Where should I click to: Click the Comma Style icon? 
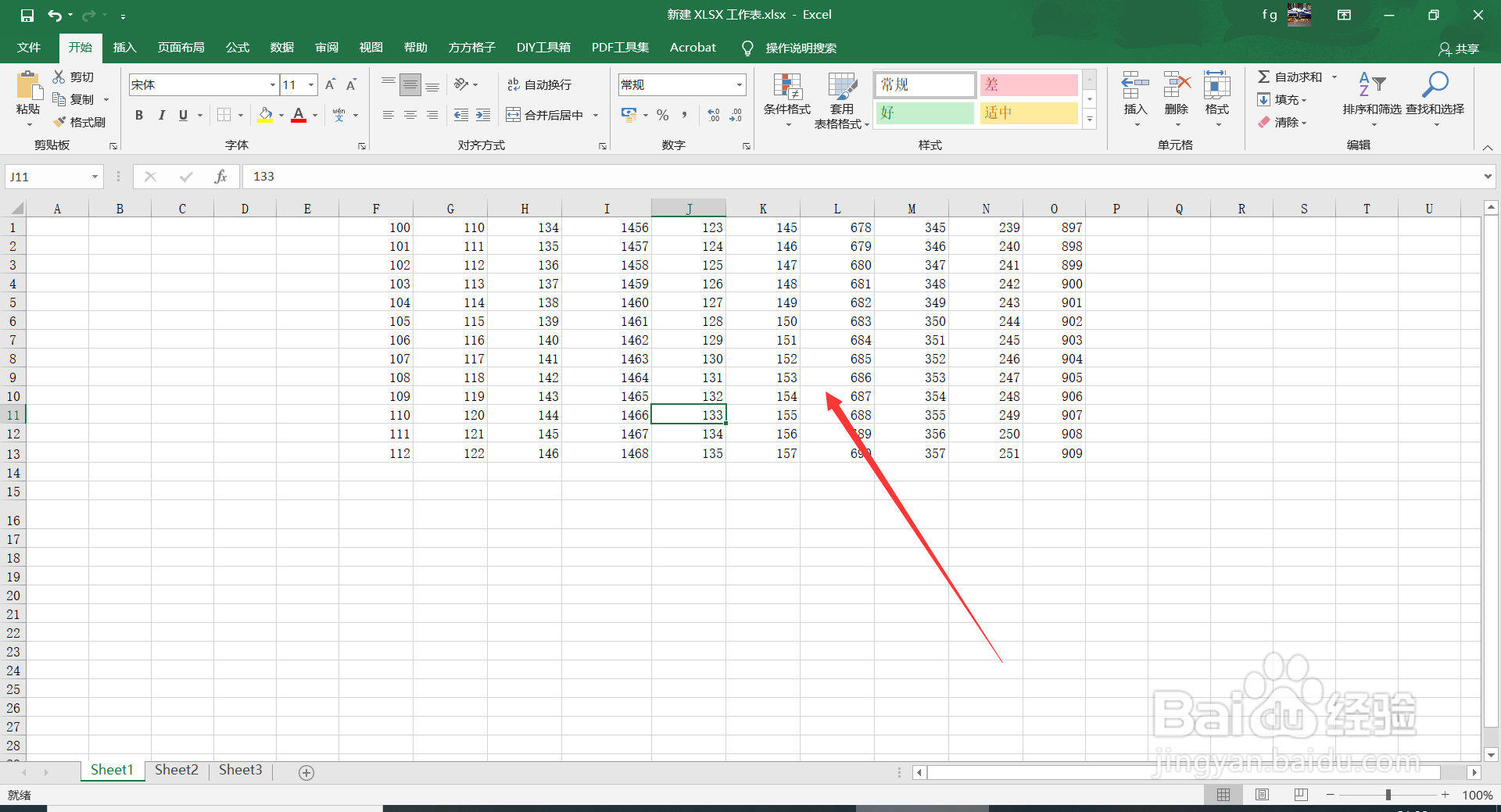tap(685, 115)
